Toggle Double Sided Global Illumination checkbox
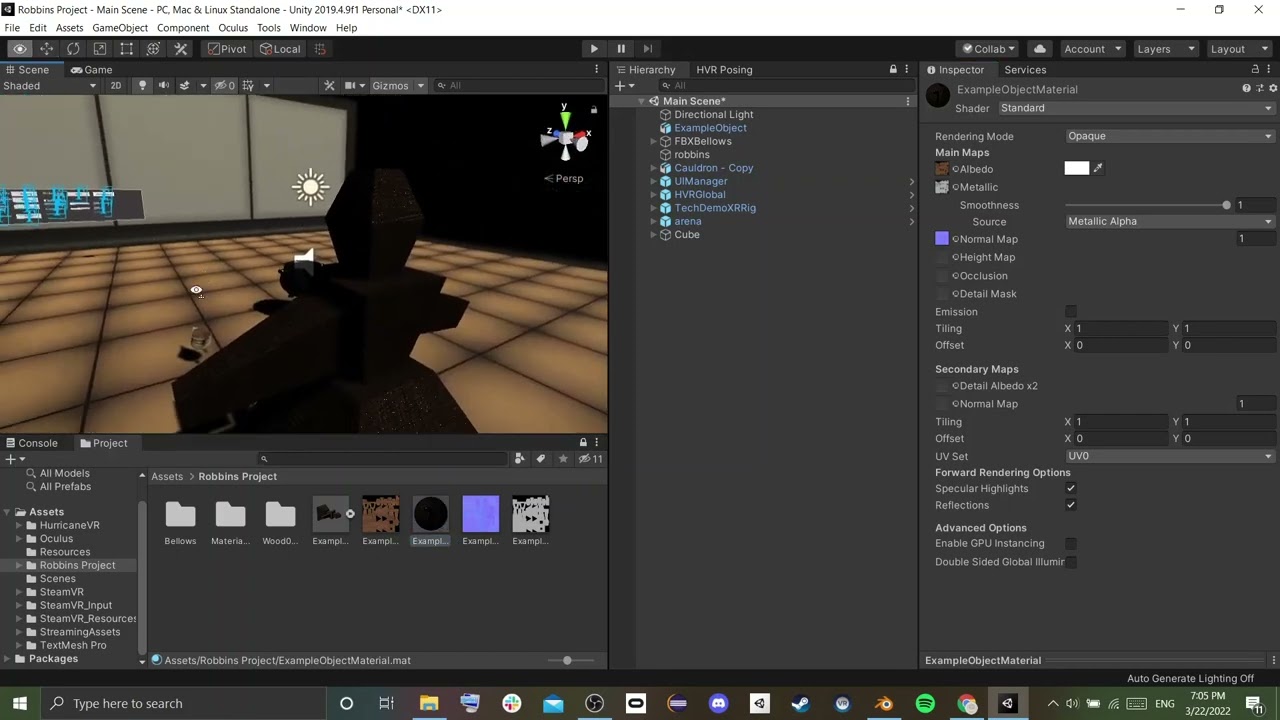Viewport: 1280px width, 720px height. click(x=1071, y=562)
